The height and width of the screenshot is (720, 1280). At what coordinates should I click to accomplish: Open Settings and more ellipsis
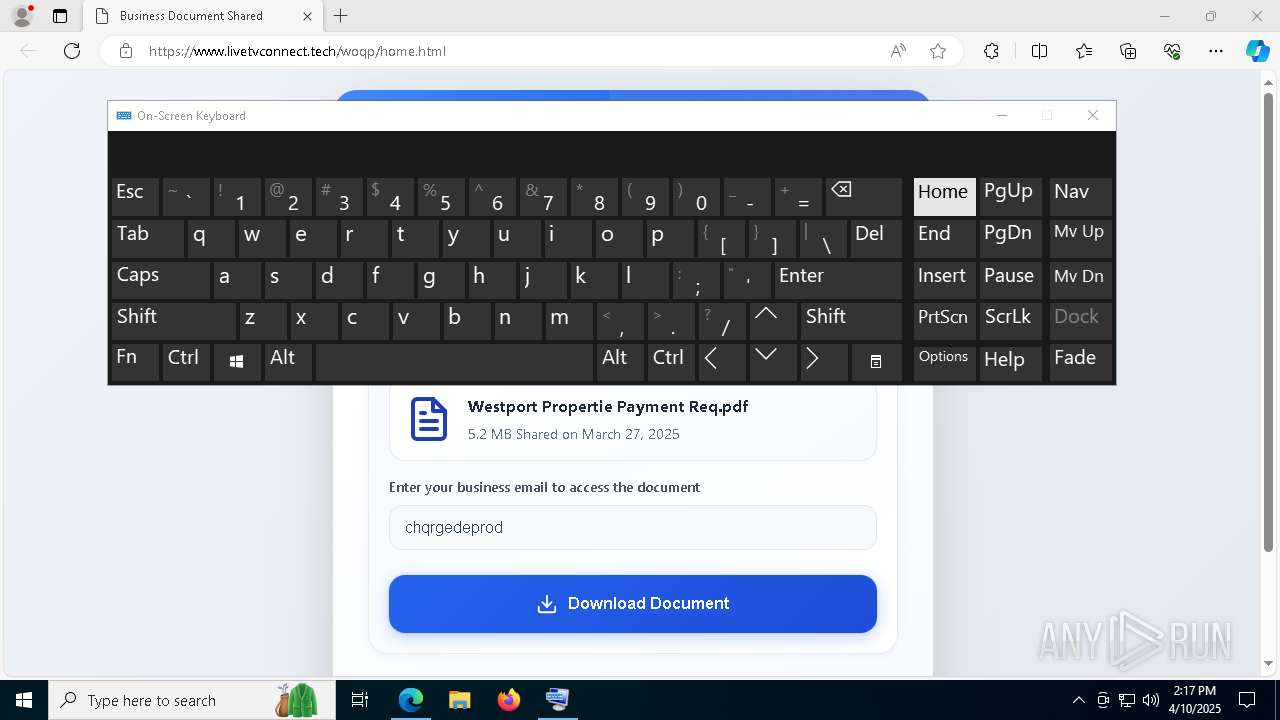(x=1216, y=51)
